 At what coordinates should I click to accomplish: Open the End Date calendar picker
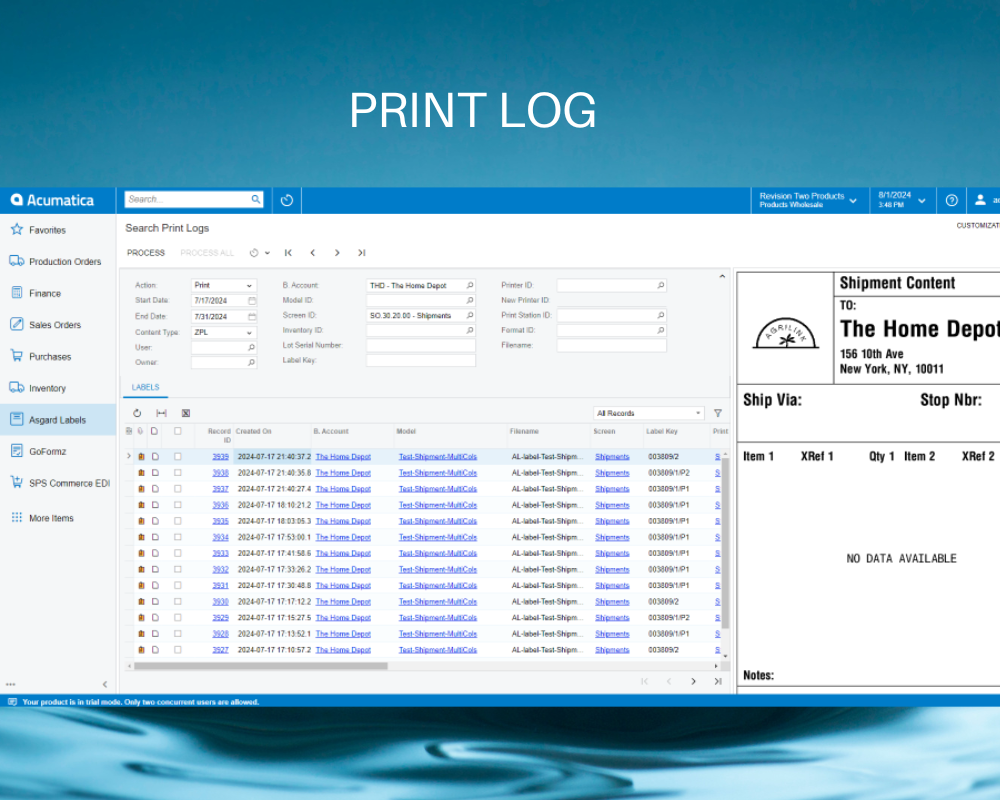(x=252, y=316)
